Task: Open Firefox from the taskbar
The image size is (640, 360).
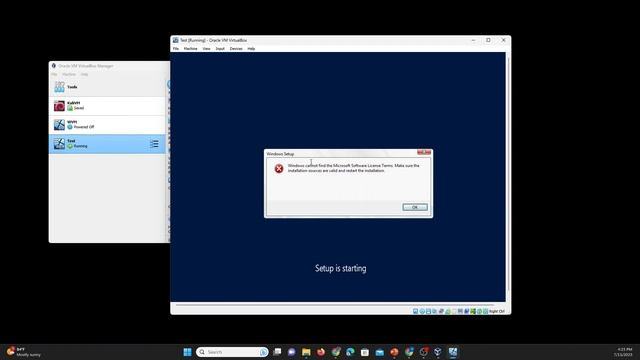Action: [x=321, y=352]
